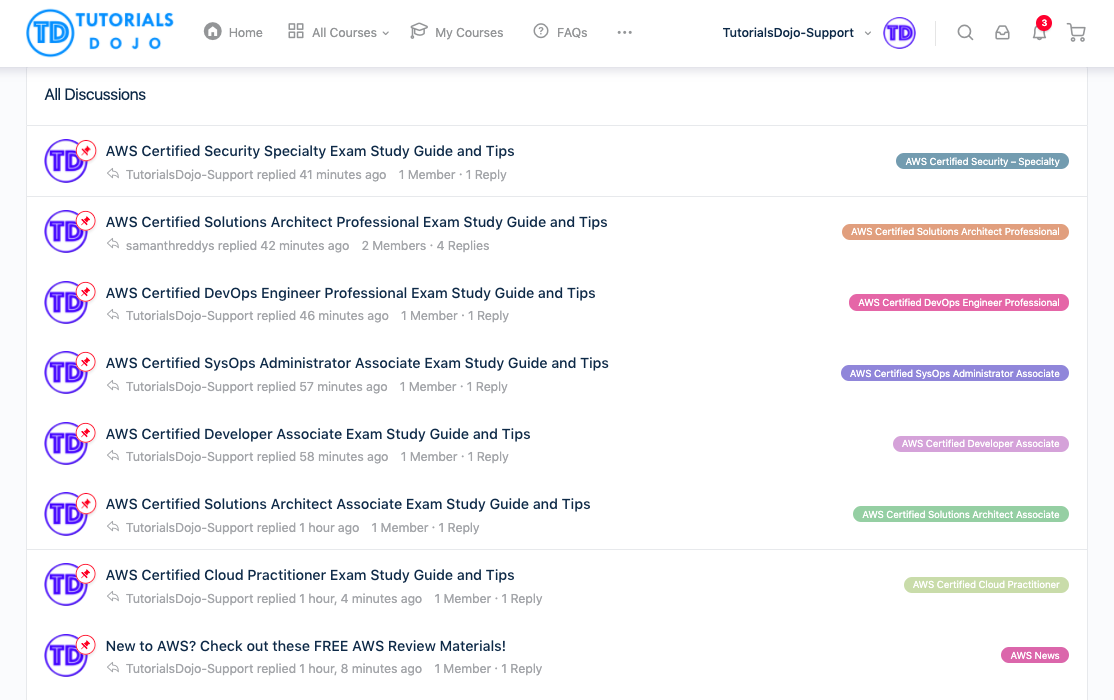
Task: Open the notifications bell with 3 badge
Action: coord(1040,32)
